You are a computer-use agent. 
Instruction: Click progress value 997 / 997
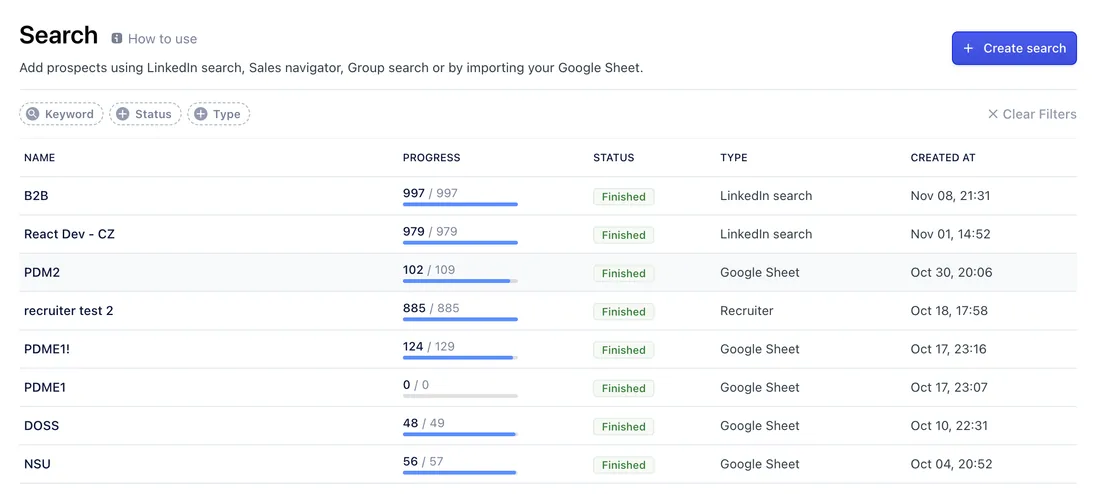click(430, 193)
